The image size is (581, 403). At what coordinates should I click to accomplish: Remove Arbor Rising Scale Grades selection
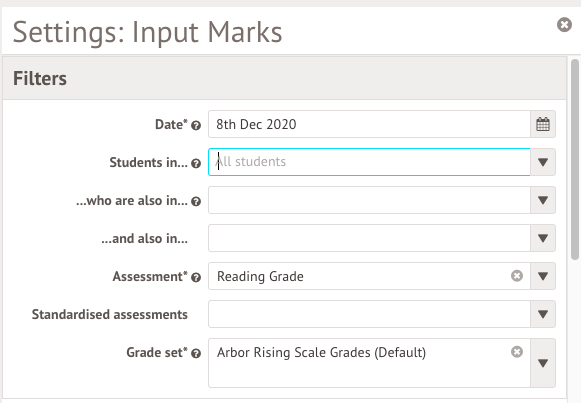[517, 352]
